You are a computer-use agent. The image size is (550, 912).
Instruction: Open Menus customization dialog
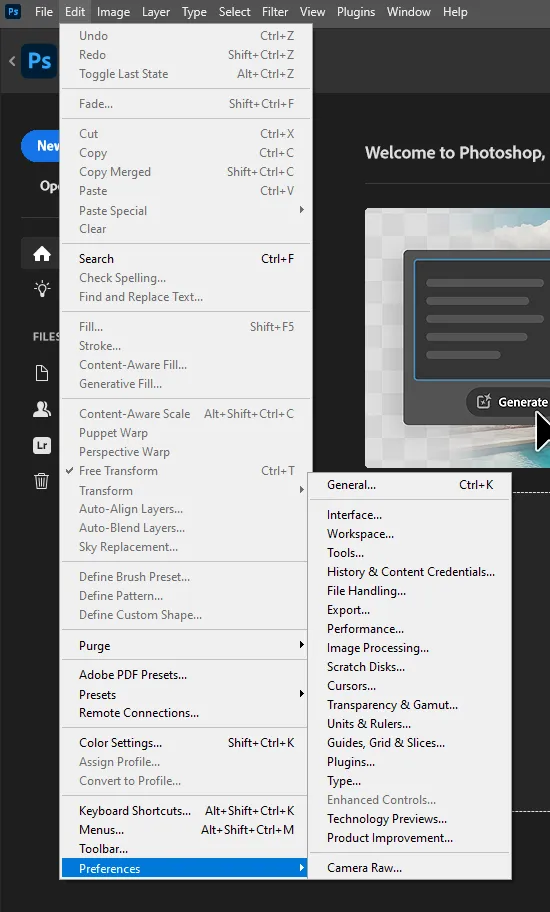coord(186,830)
